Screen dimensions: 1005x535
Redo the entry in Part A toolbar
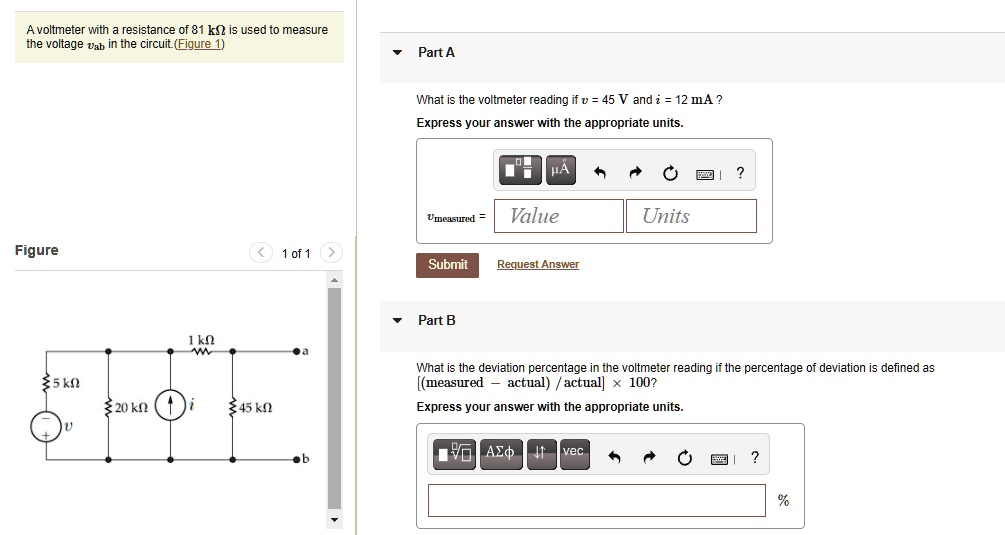(635, 173)
